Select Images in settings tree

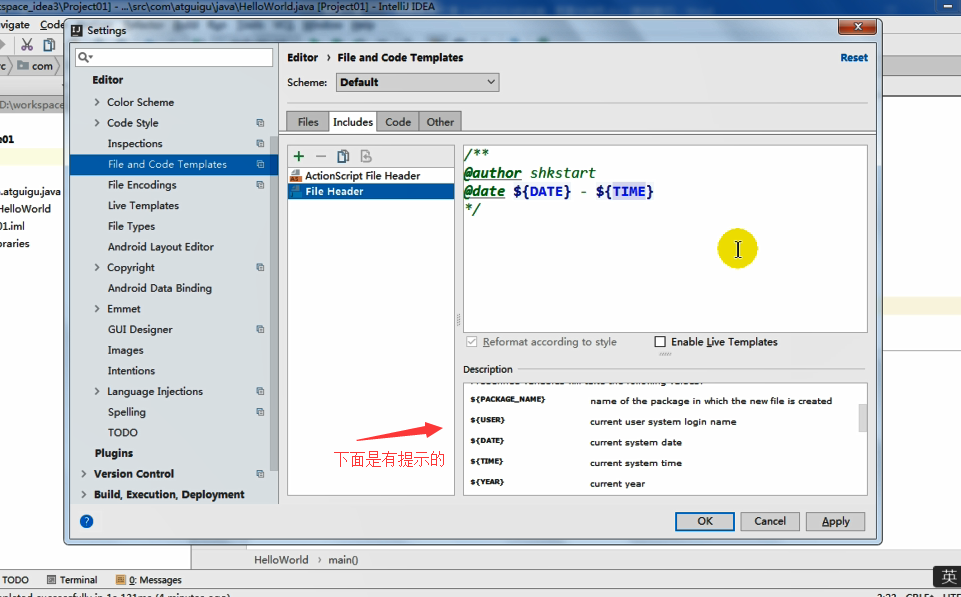pyautogui.click(x=125, y=350)
